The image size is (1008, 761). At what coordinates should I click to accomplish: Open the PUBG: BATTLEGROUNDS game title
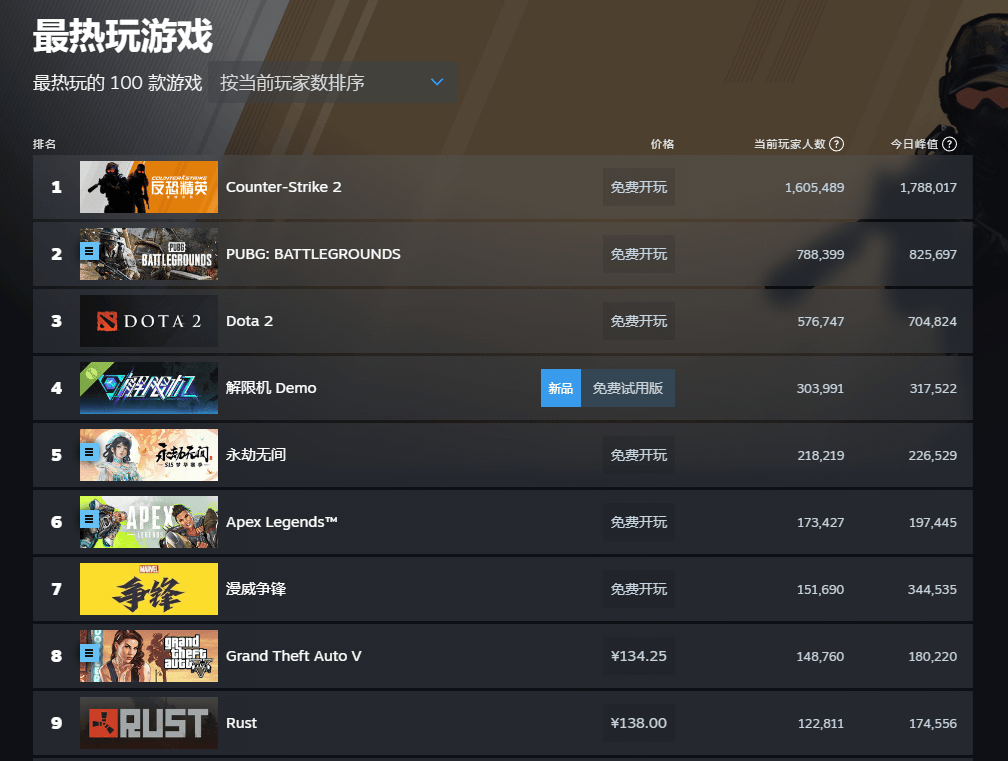pos(313,254)
